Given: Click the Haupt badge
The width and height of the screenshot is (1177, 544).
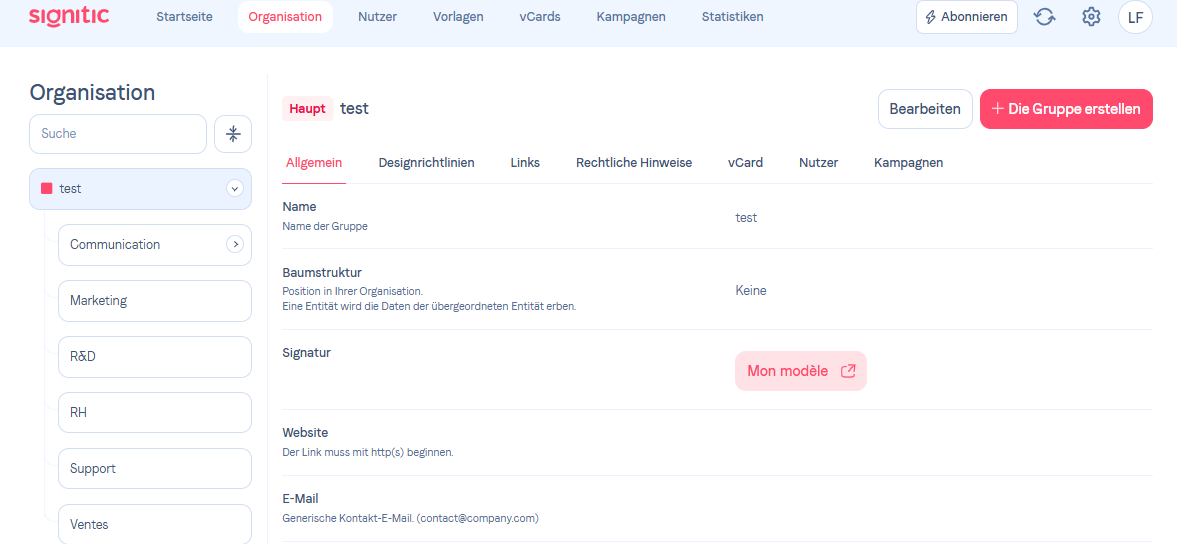Looking at the screenshot, I should point(308,109).
